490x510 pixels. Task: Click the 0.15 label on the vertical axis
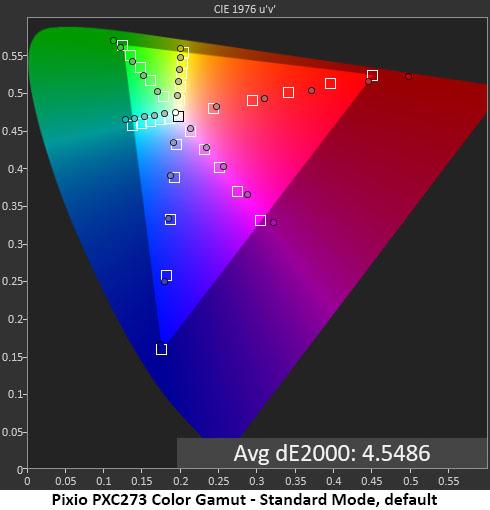click(x=12, y=357)
